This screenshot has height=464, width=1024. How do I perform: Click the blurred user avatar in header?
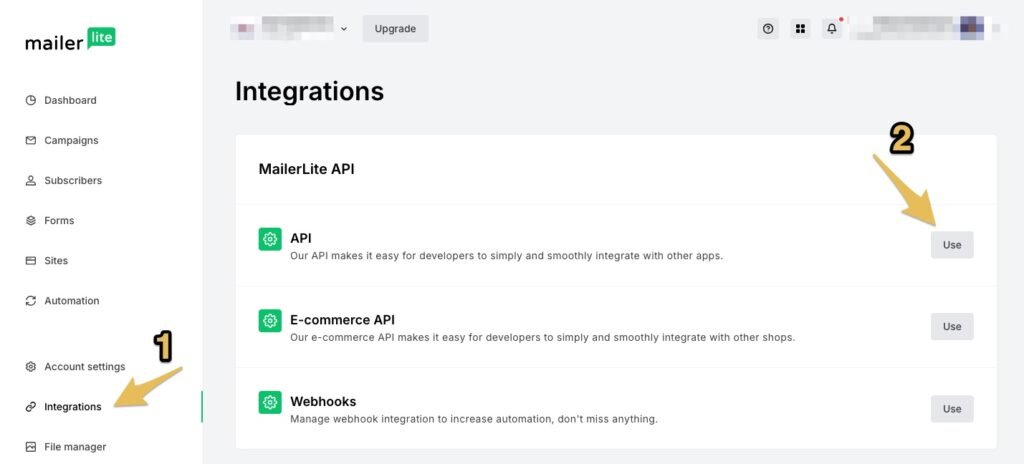tap(972, 28)
